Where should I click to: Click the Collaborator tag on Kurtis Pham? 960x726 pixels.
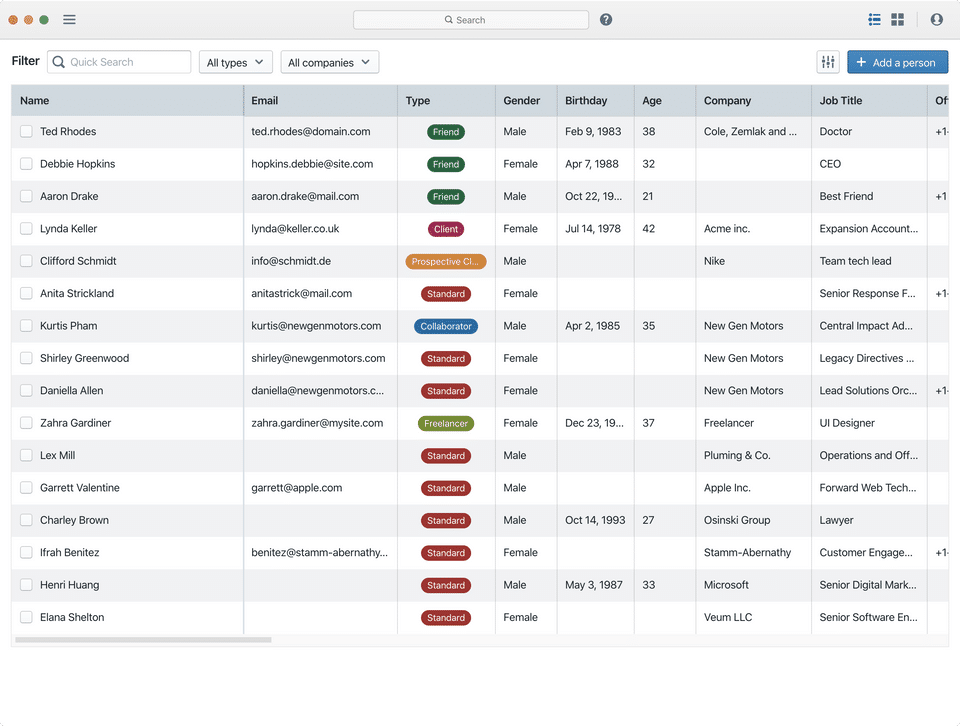pos(446,326)
